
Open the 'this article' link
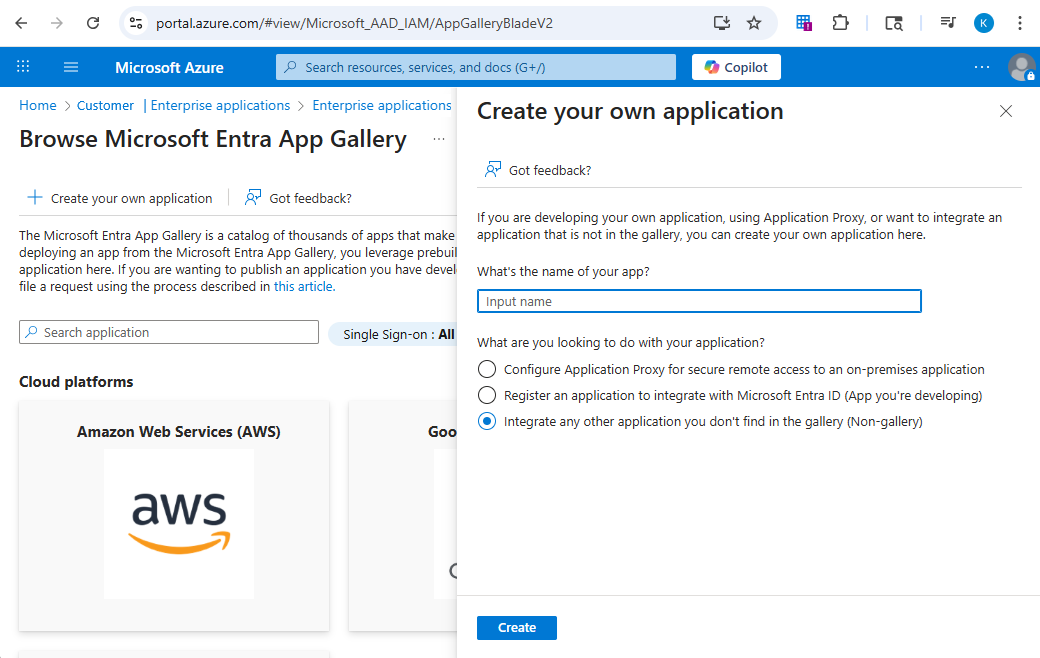(304, 287)
